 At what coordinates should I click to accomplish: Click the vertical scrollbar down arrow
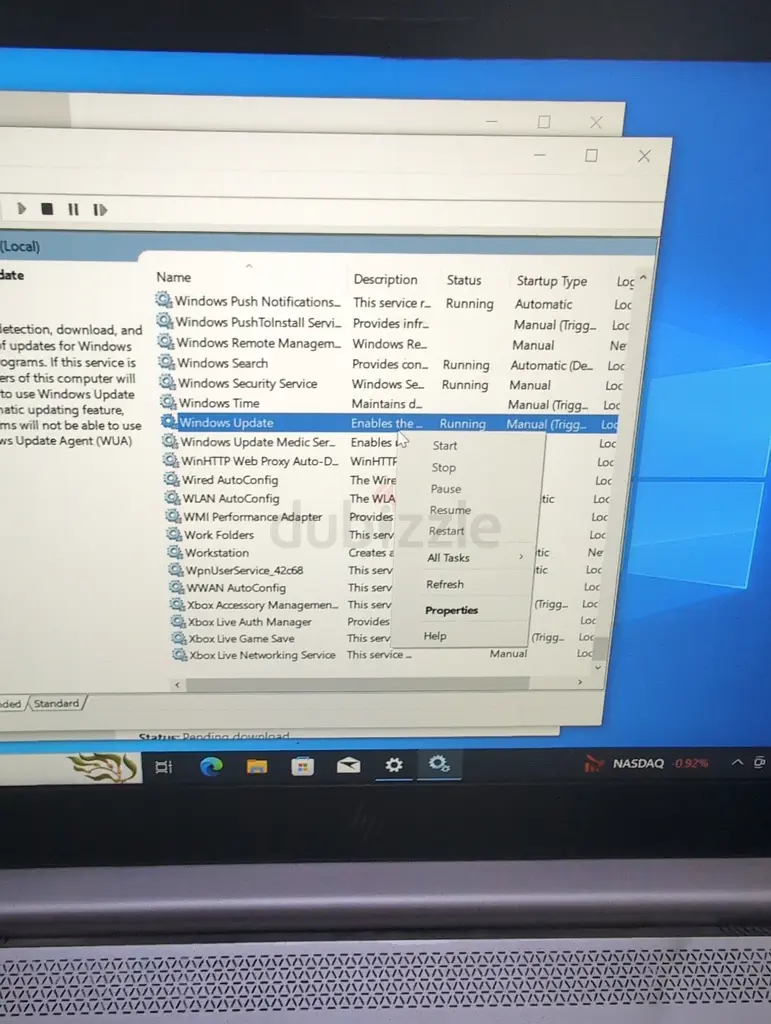tap(597, 667)
